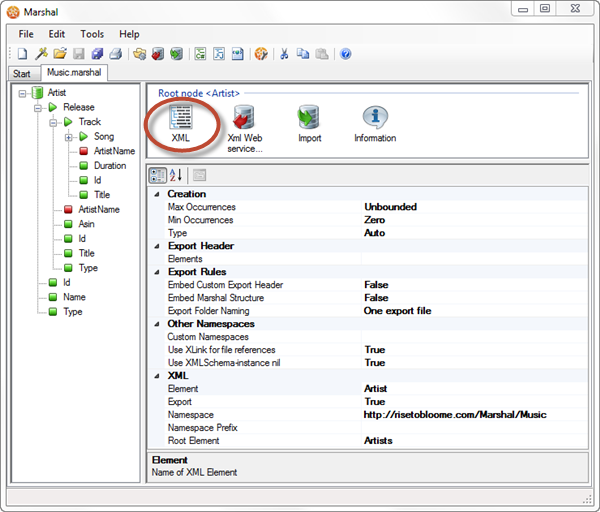Open the Help menu
This screenshot has height=512, width=600.
point(129,34)
